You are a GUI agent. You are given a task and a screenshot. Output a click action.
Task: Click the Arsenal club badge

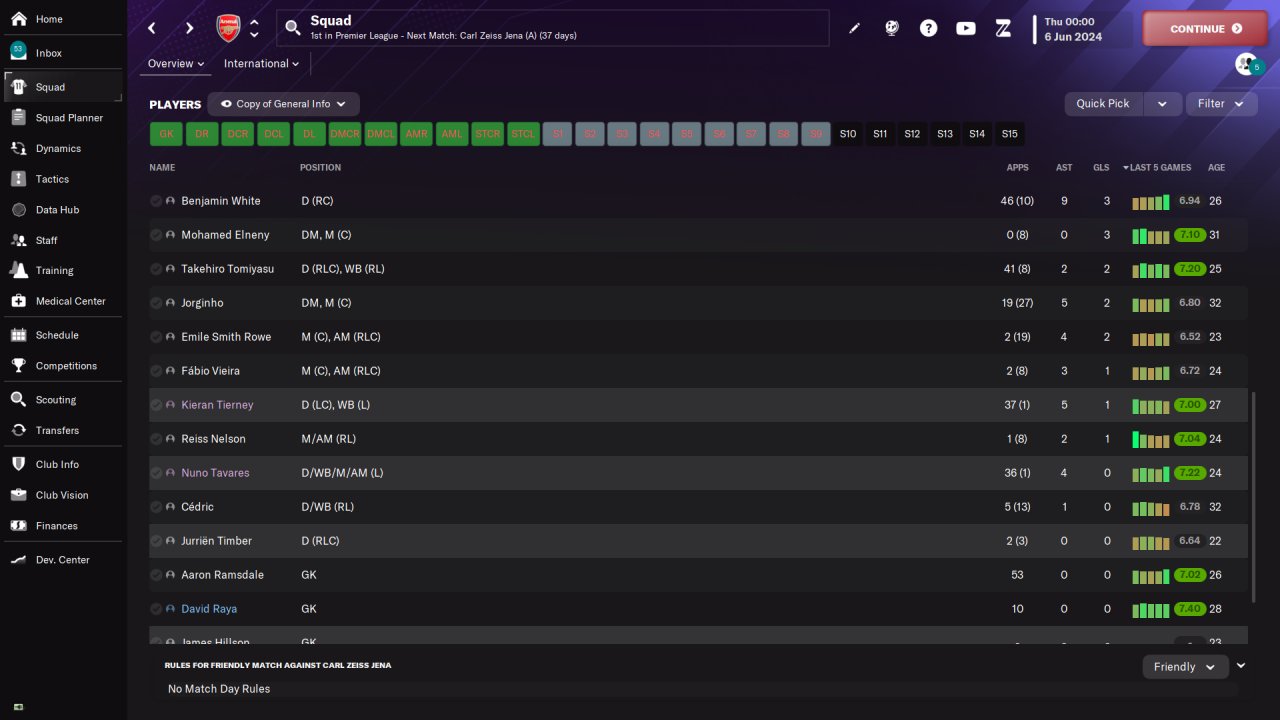[229, 28]
